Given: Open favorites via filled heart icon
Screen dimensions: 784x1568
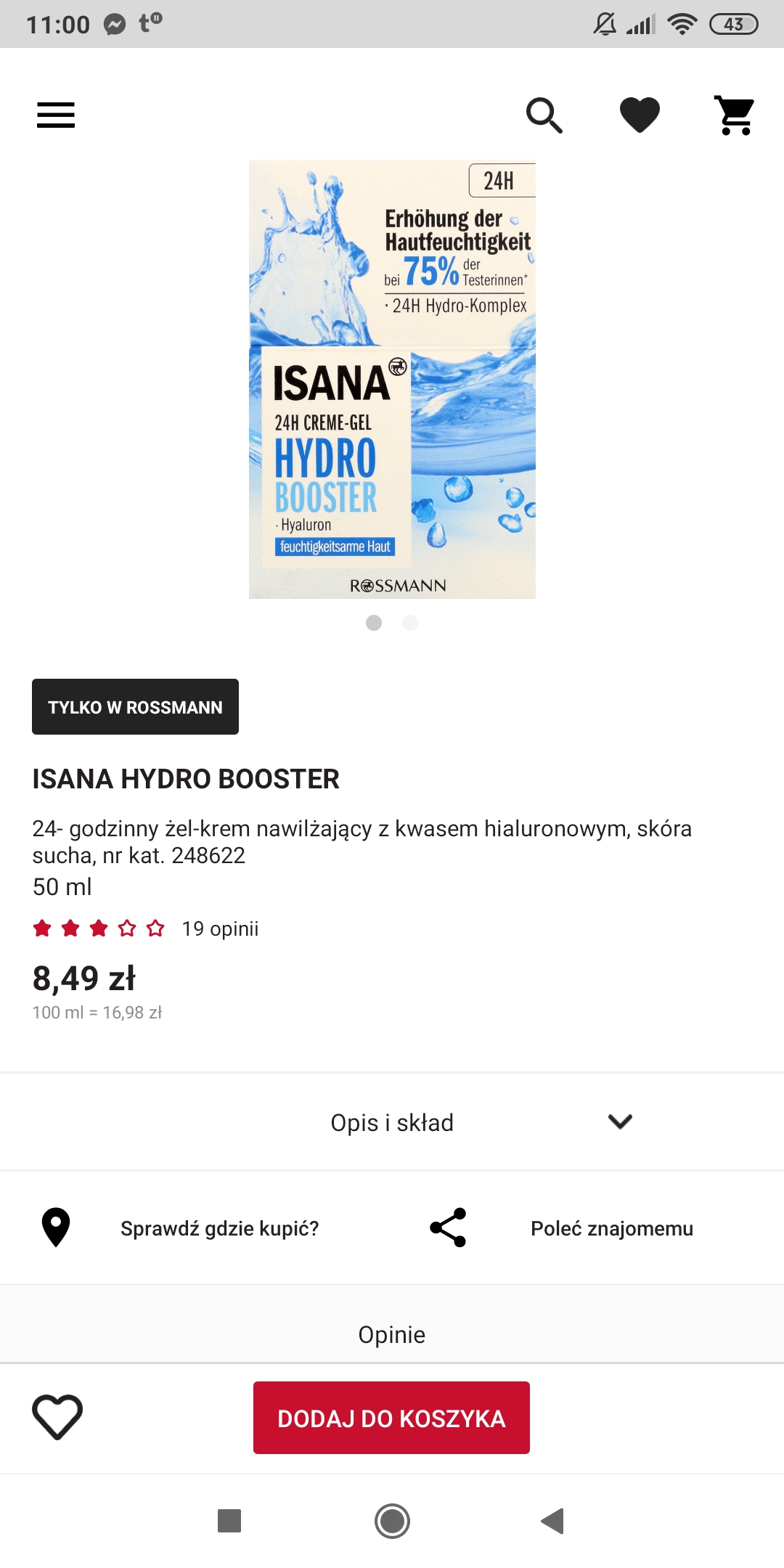Looking at the screenshot, I should tap(640, 115).
